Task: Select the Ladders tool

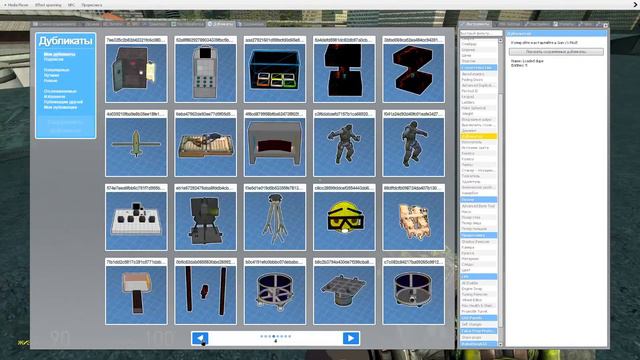Action: 478,102
